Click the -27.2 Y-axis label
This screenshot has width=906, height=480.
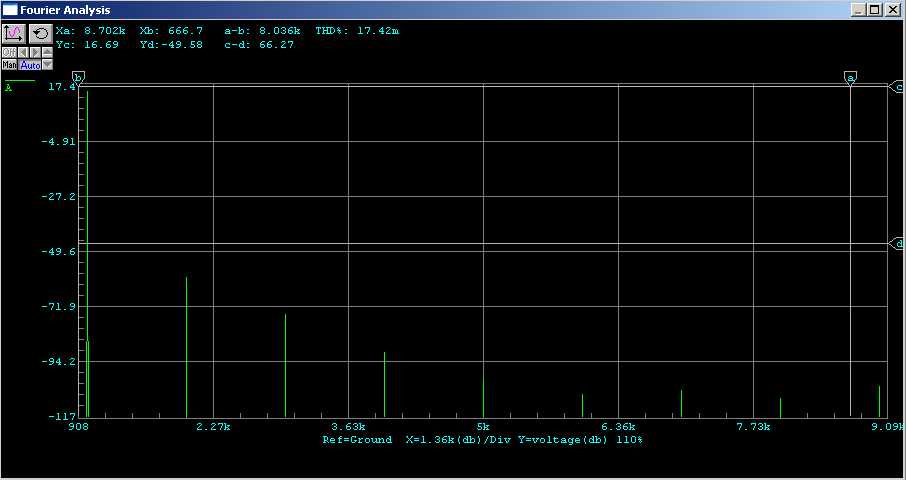[x=58, y=196]
